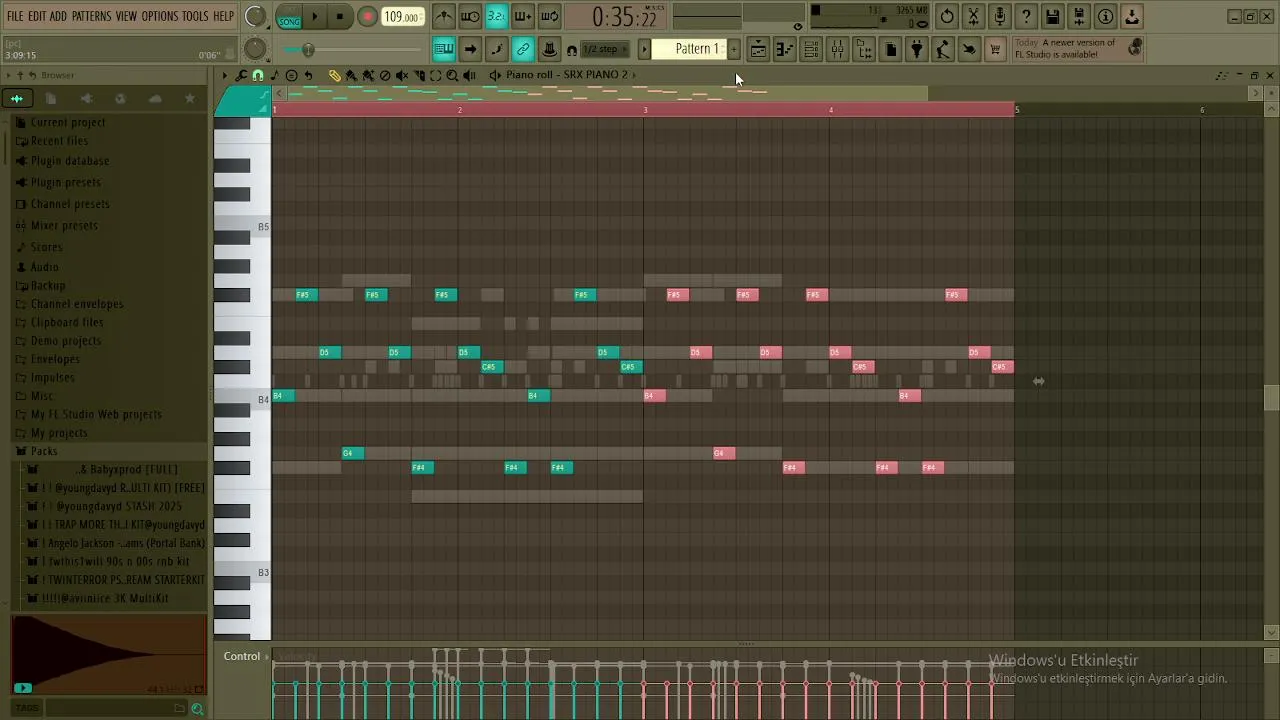
Task: Click the piano roll undo arrow icon
Action: [x=309, y=75]
